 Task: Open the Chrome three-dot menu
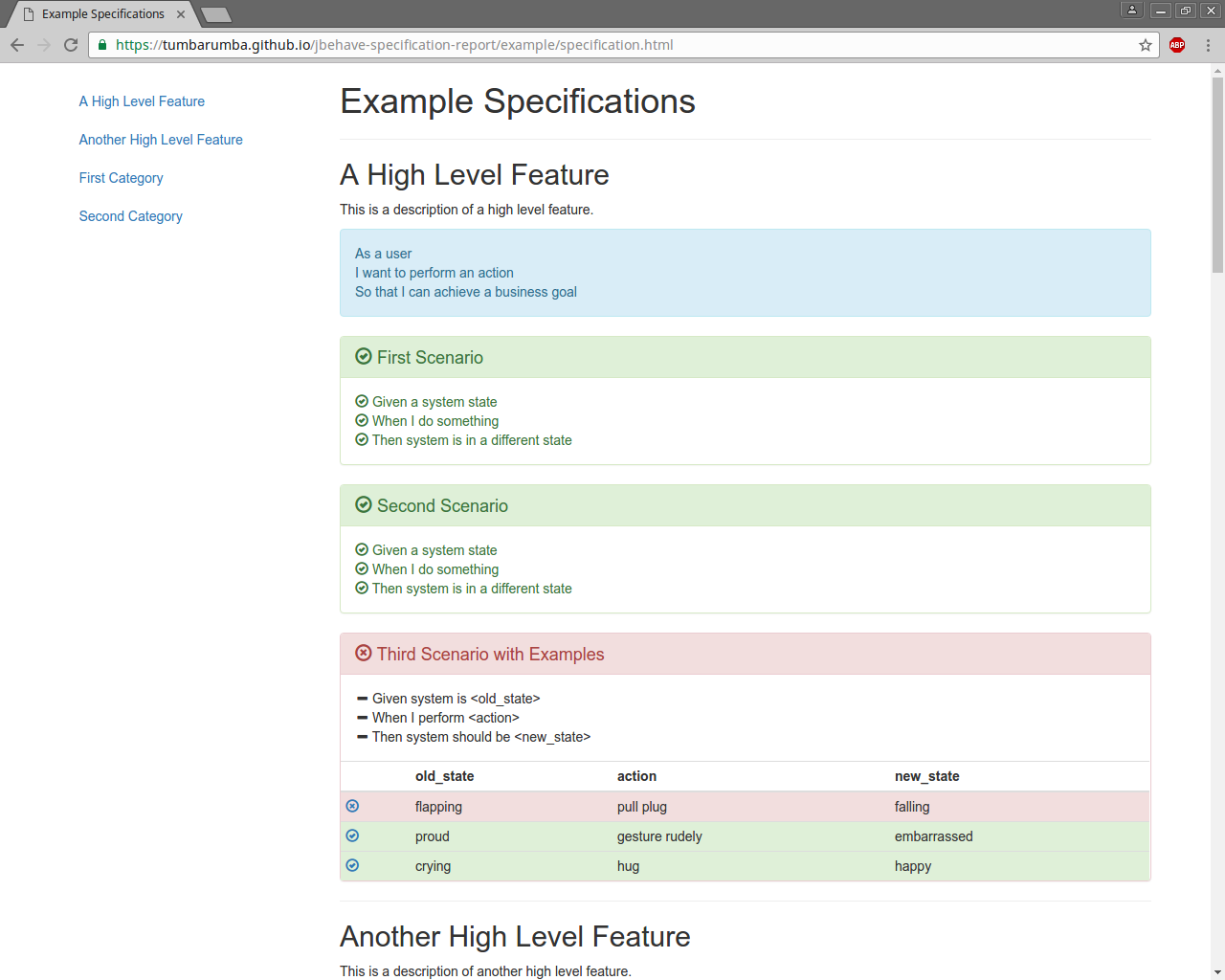[x=1207, y=45]
